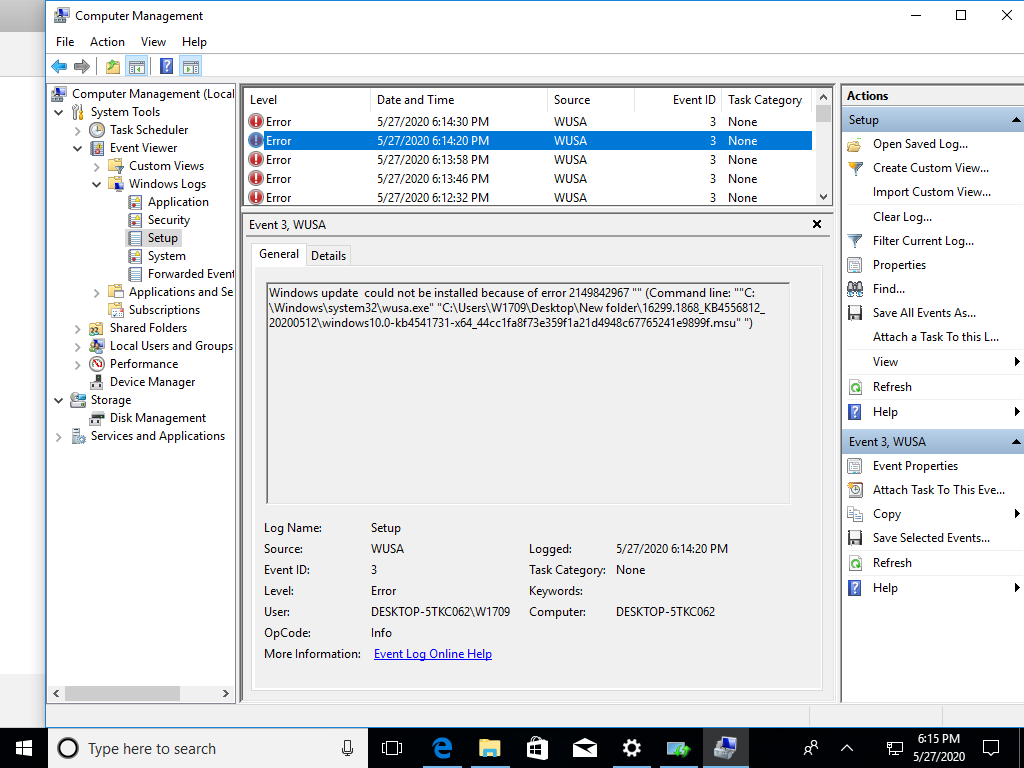This screenshot has width=1024, height=768.
Task: Click the Back arrow toolbar icon
Action: pyautogui.click(x=59, y=66)
